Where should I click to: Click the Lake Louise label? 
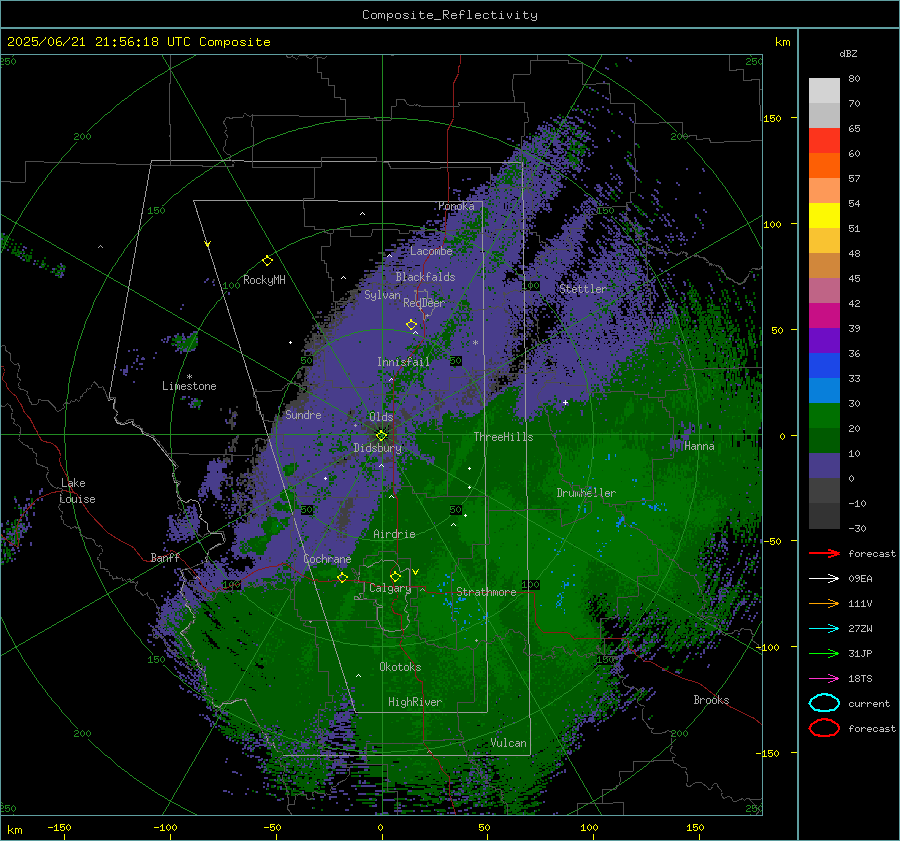77,491
